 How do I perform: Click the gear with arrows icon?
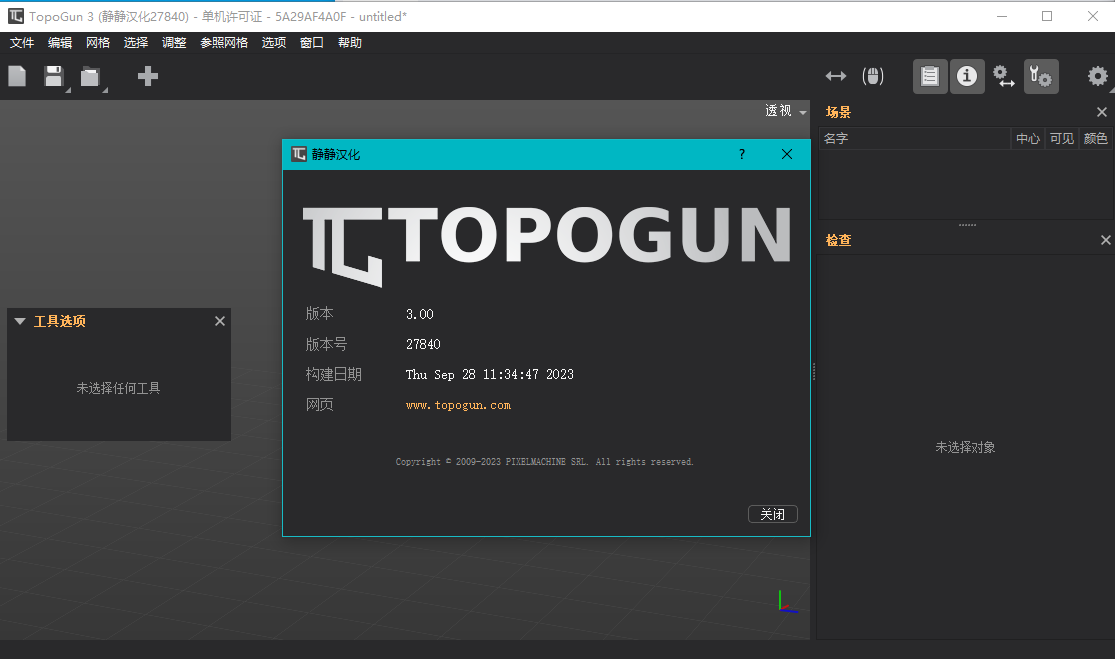[x=1003, y=76]
